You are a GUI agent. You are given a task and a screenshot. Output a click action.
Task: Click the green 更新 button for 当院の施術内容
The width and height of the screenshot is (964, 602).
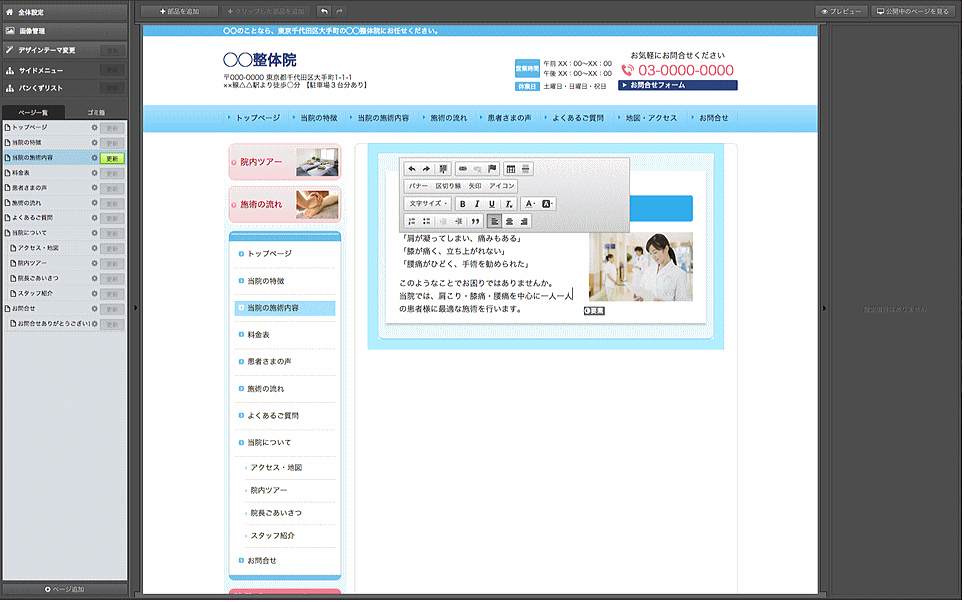click(113, 158)
